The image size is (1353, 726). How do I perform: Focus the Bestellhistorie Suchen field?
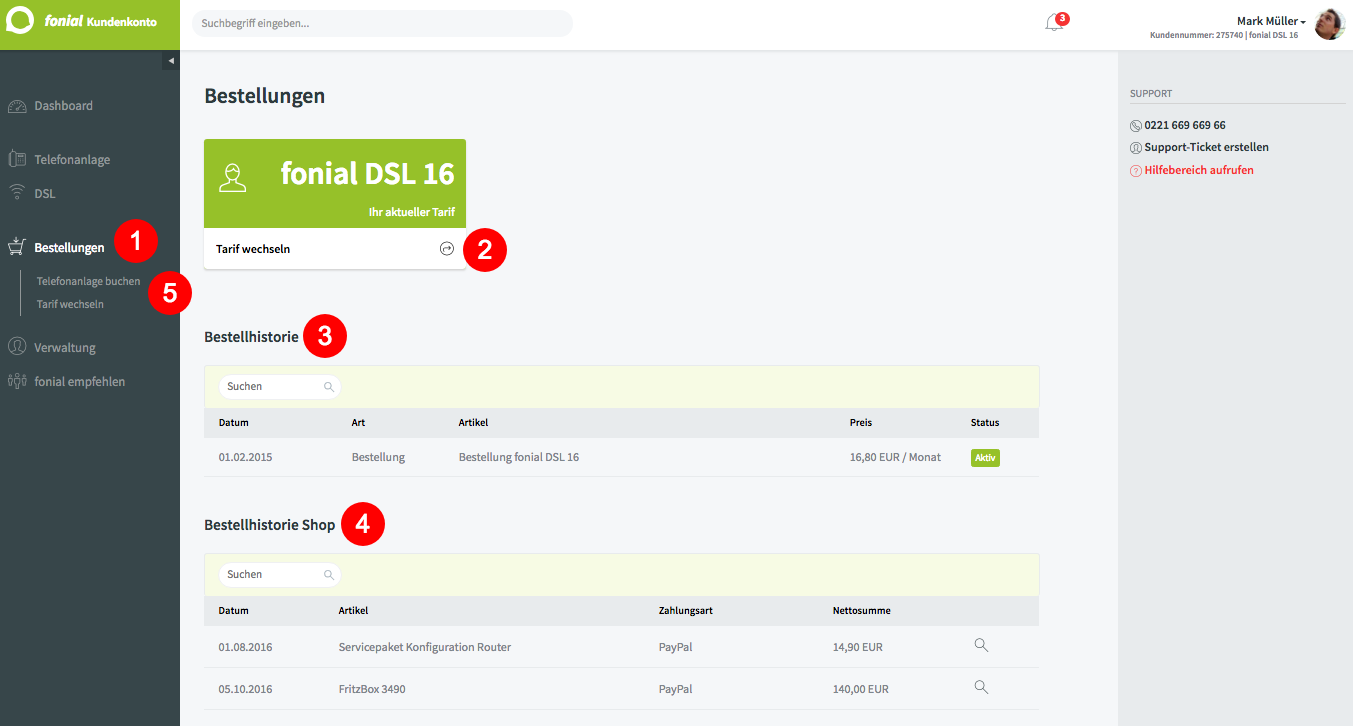[x=280, y=386]
